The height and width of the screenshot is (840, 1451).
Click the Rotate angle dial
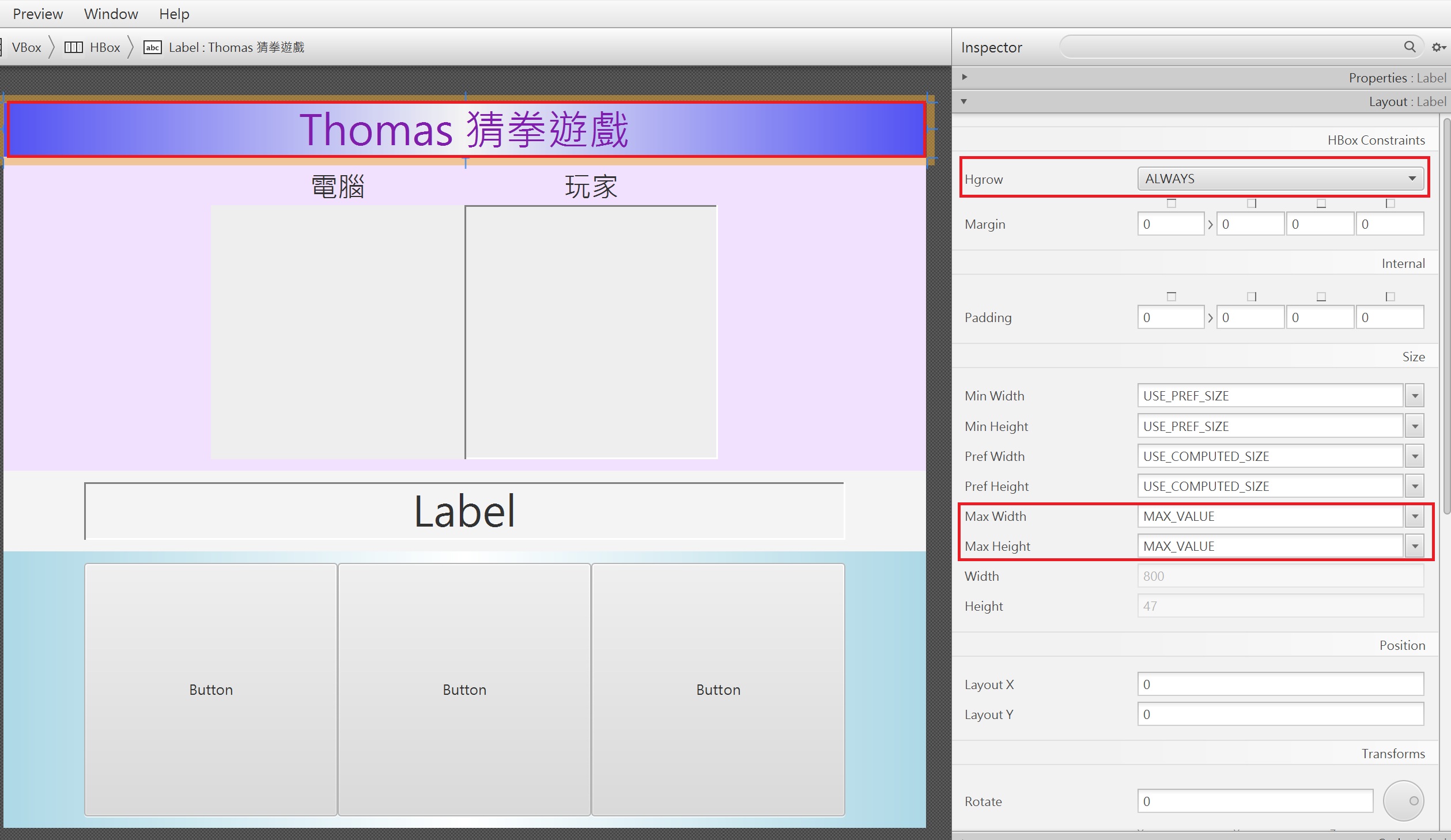click(1404, 801)
